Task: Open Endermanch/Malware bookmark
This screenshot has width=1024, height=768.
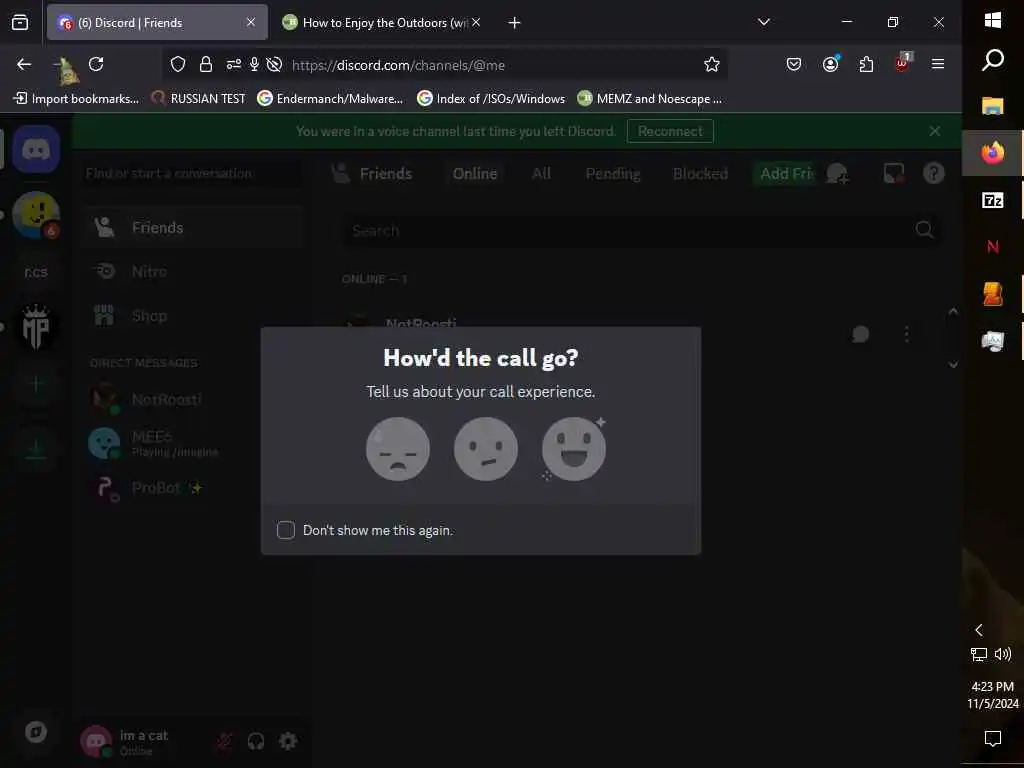Action: (x=330, y=99)
